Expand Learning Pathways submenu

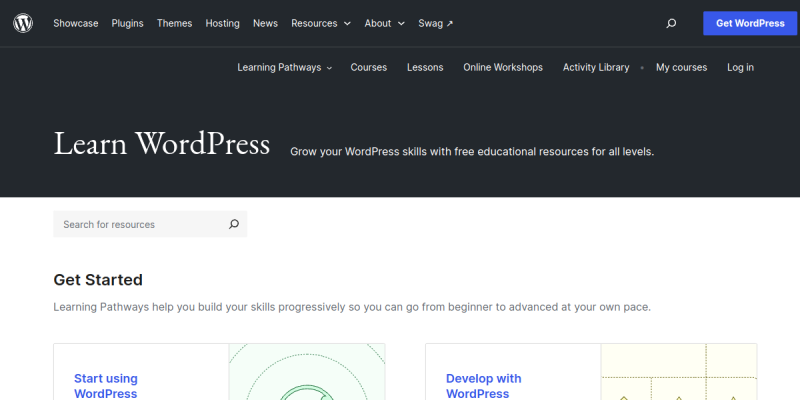click(285, 67)
